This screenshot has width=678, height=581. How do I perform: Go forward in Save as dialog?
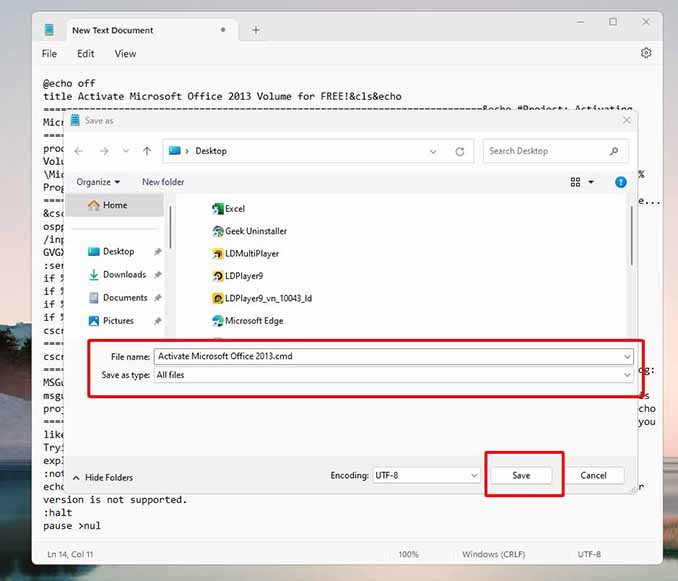[x=104, y=151]
